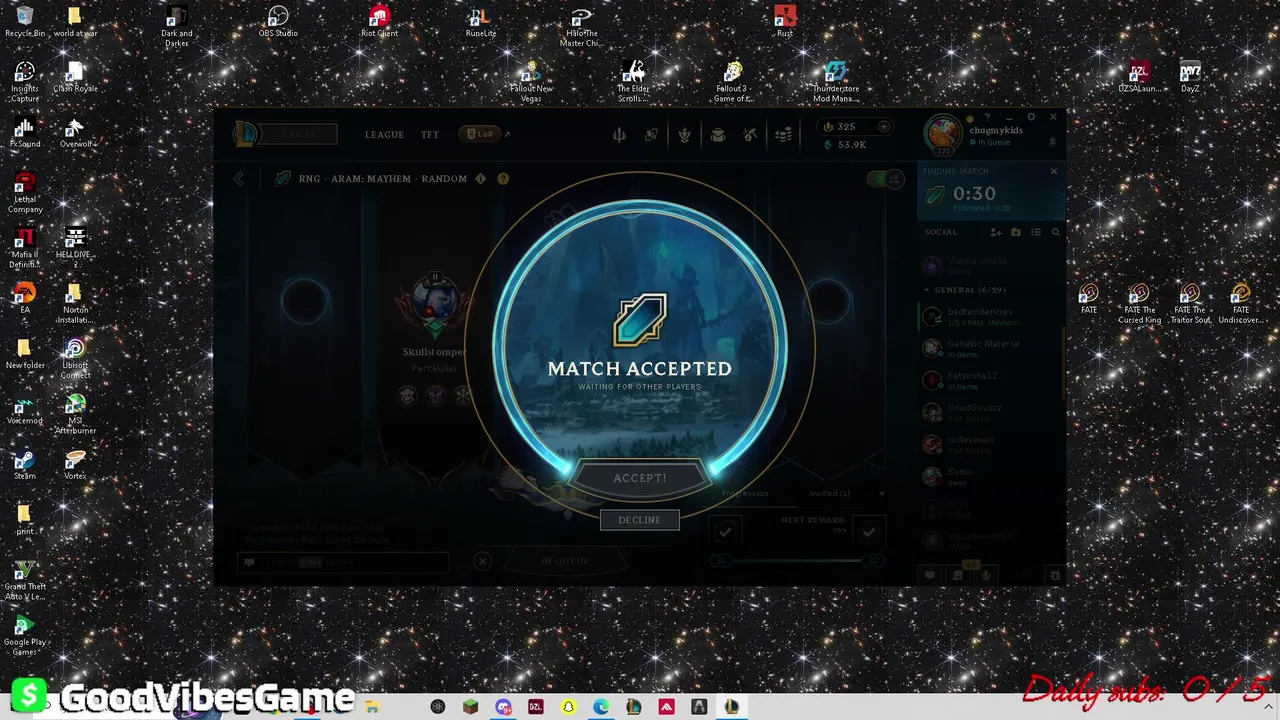The width and height of the screenshot is (1280, 720).
Task: Open the Voicemod desktop shortcut
Action: pos(25,410)
